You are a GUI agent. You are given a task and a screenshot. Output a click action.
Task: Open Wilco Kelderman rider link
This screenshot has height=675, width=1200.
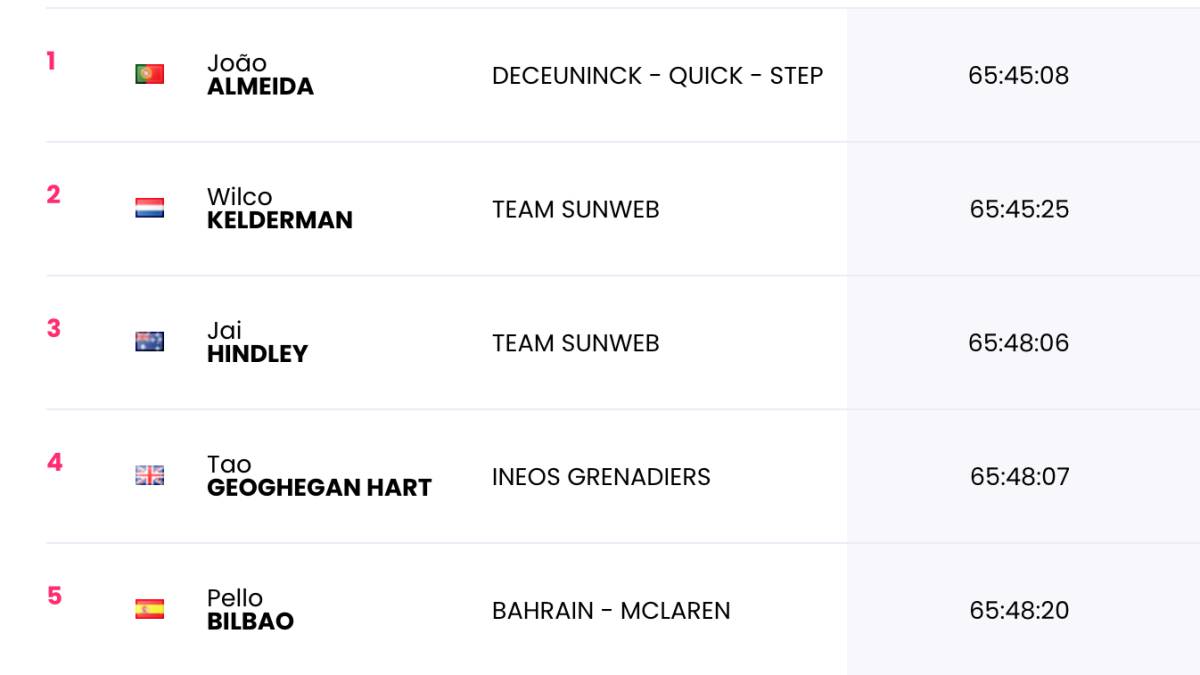[x=280, y=209]
